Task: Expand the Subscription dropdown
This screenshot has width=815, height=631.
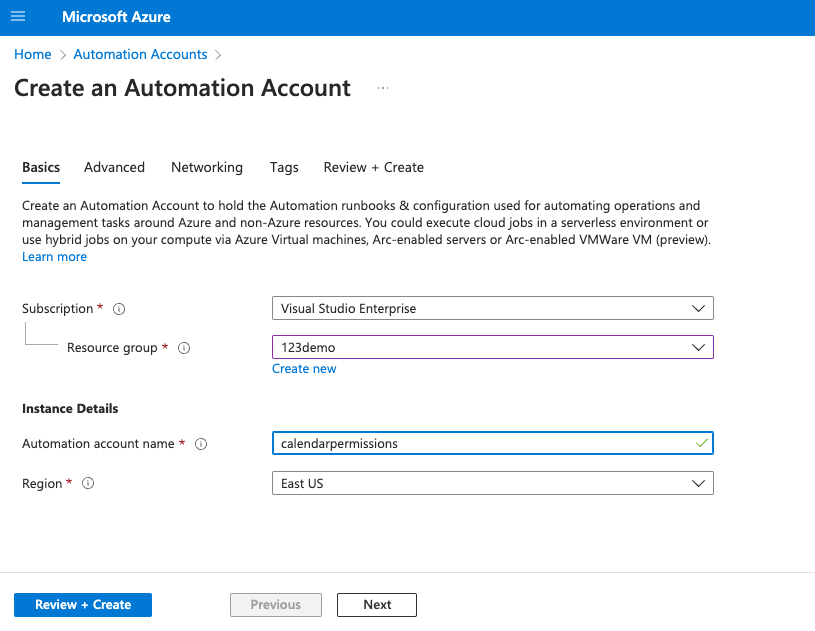Action: 492,309
